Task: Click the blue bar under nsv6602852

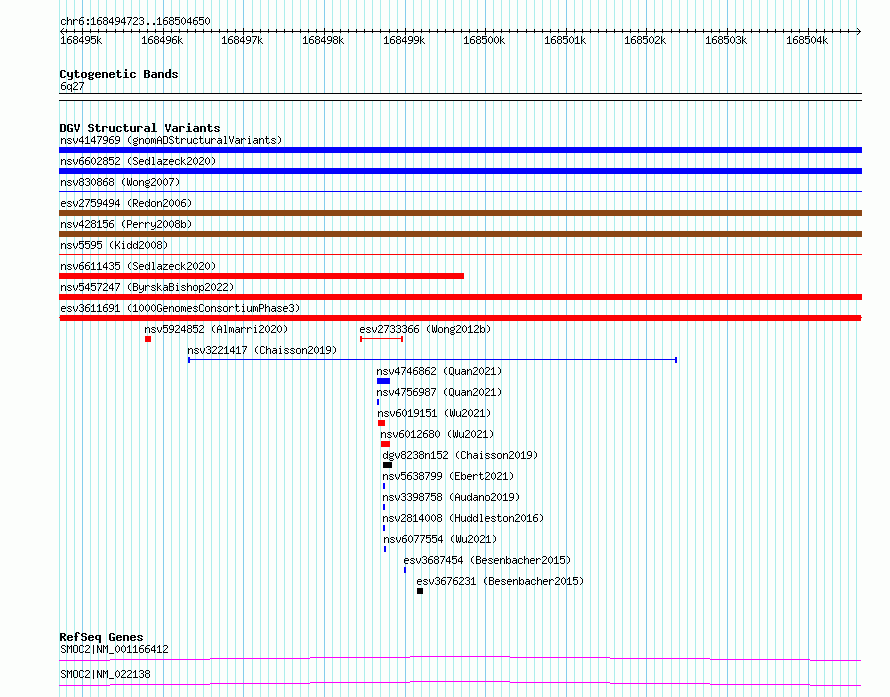Action: 460,171
